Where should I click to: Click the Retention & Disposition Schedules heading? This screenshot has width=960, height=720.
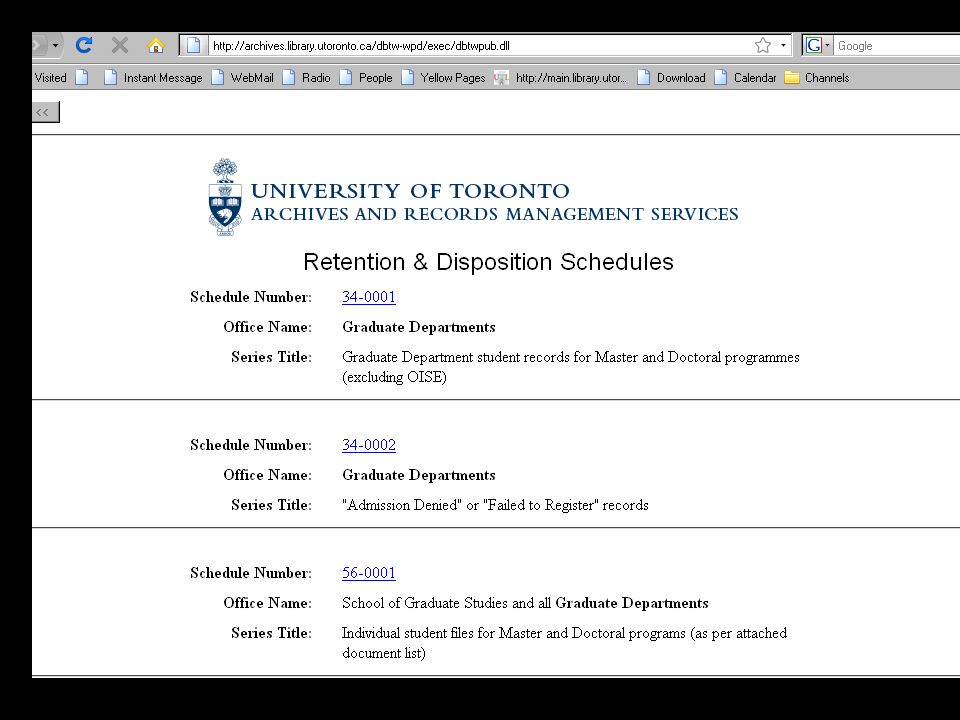[489, 262]
